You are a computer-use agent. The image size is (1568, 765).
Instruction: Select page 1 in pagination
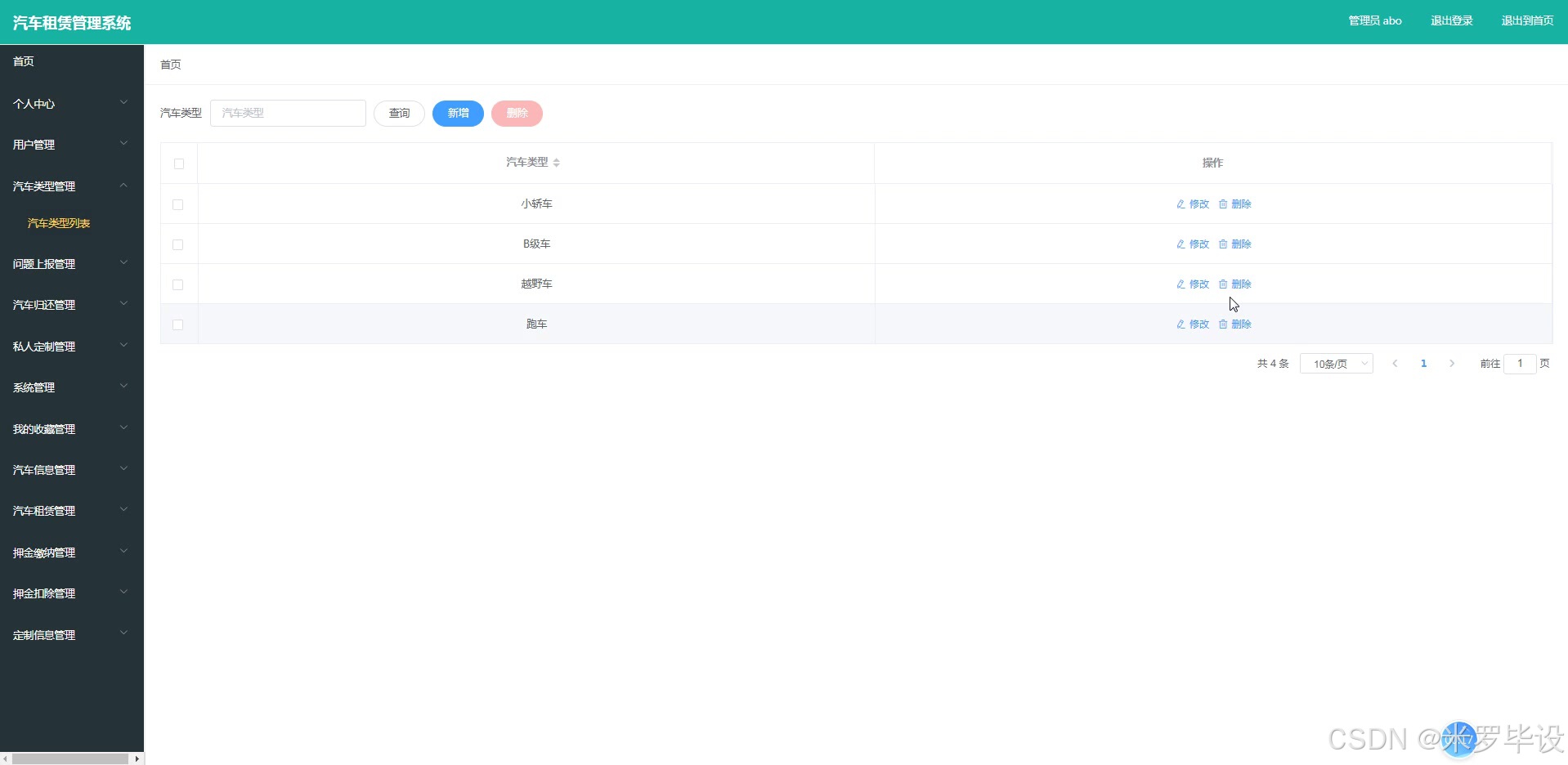1423,364
